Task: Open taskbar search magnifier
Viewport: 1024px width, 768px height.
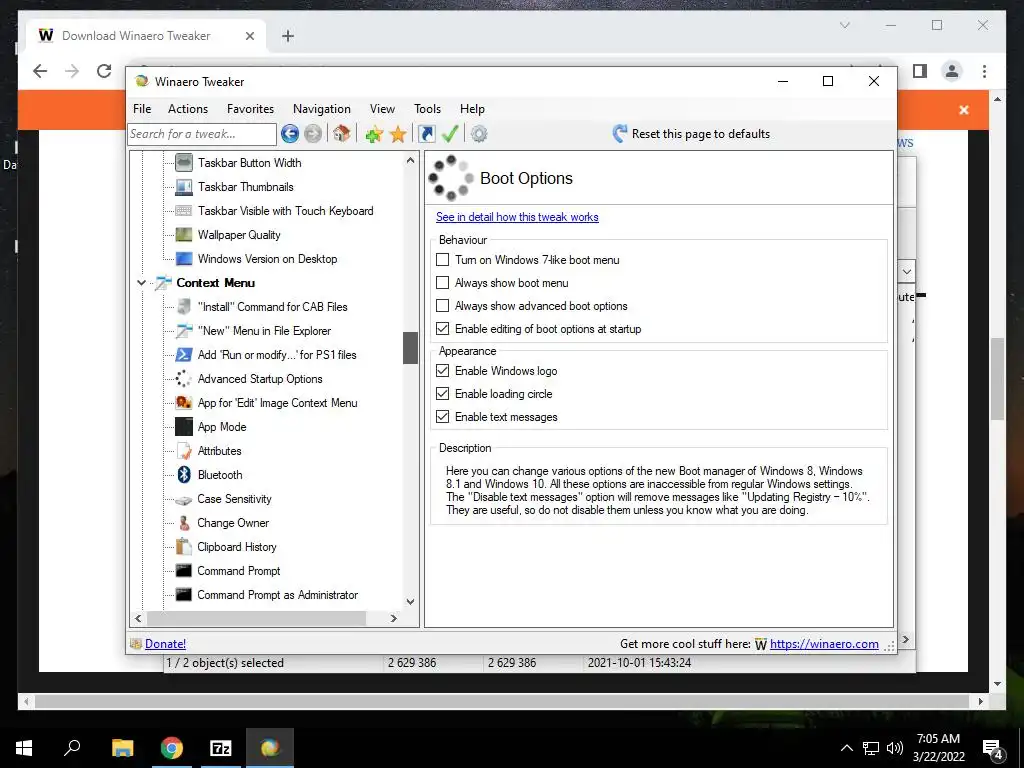Action: coord(72,747)
